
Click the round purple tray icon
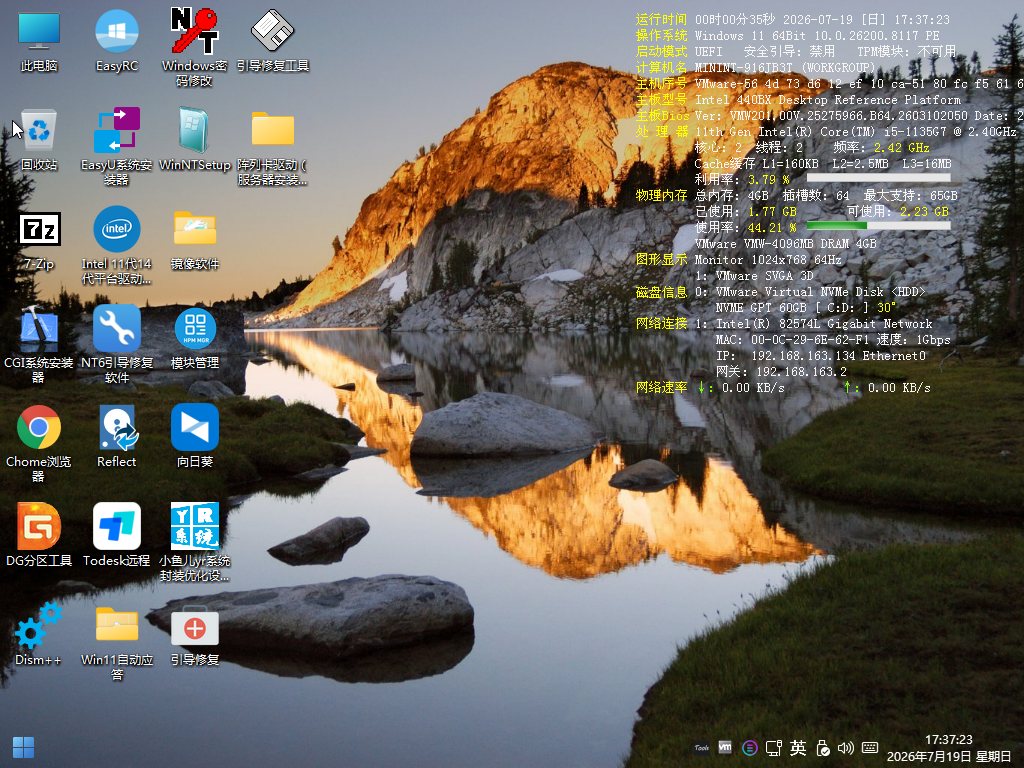750,747
